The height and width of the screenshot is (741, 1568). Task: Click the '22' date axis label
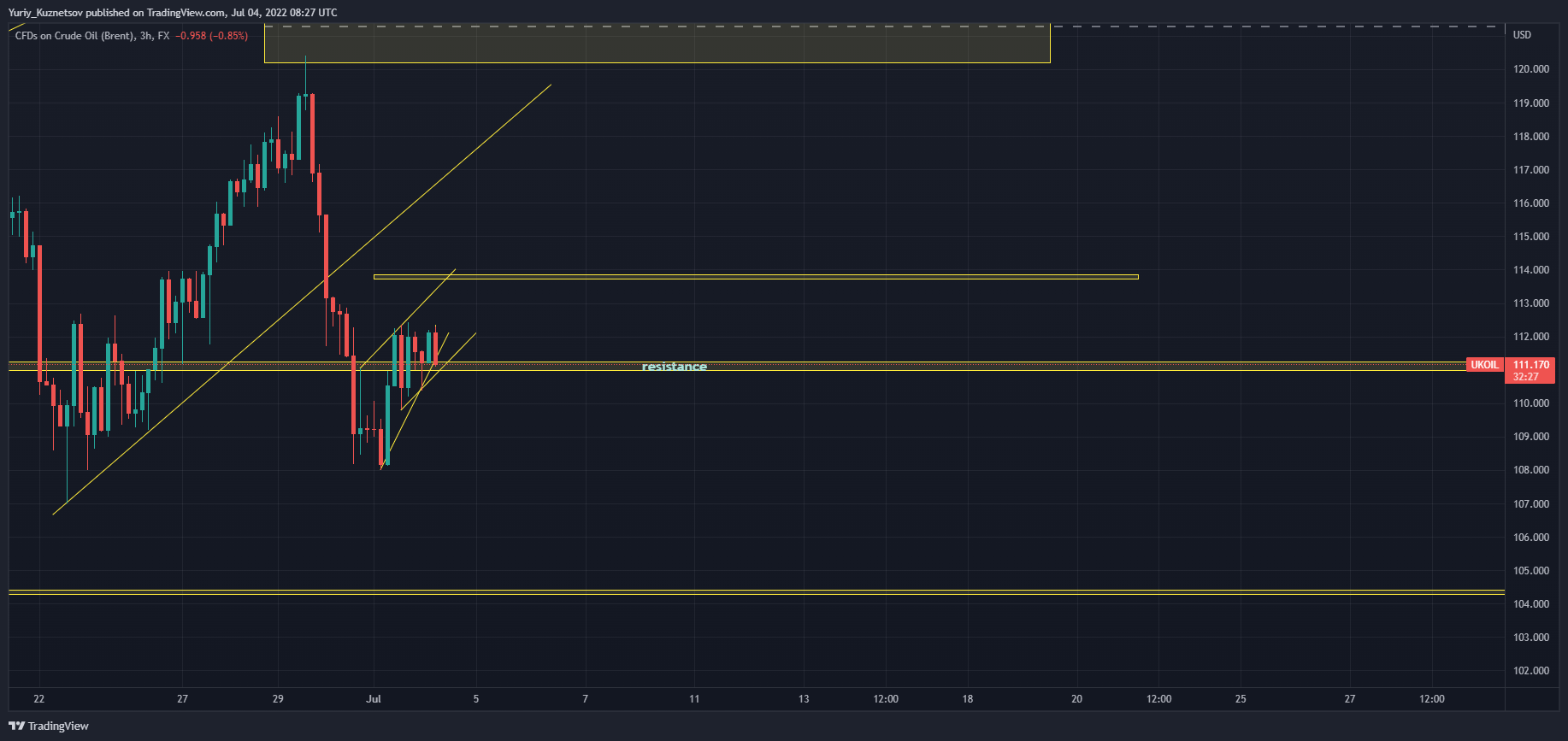click(x=39, y=699)
